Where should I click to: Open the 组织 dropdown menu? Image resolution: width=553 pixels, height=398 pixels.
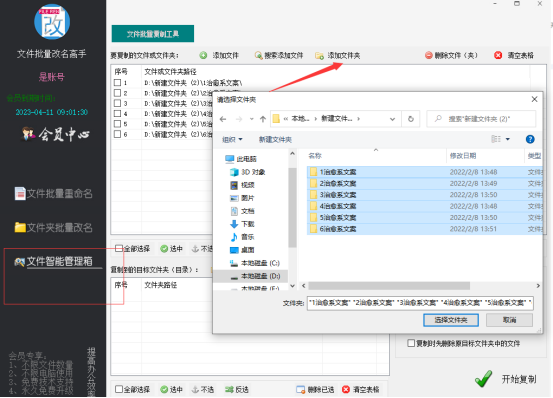point(232,140)
